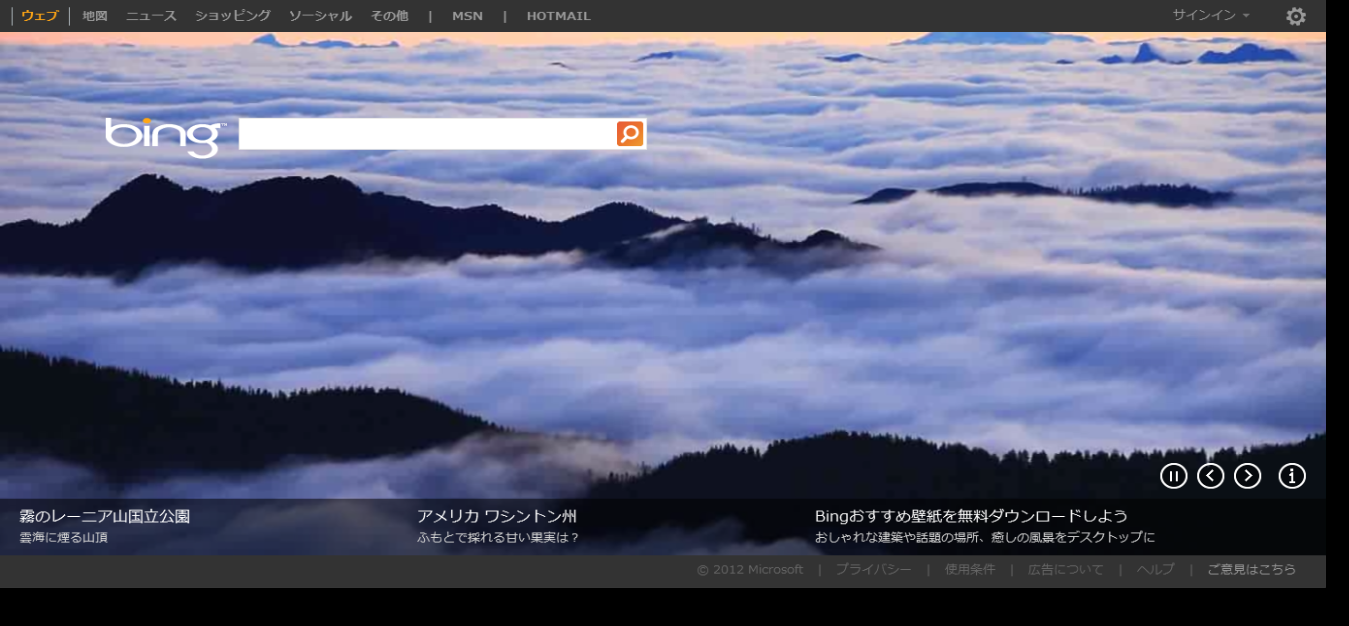Screen dimensions: 1349x626
Task: Open the 霧のレーニア山国立公園 caption
Action: (105, 517)
